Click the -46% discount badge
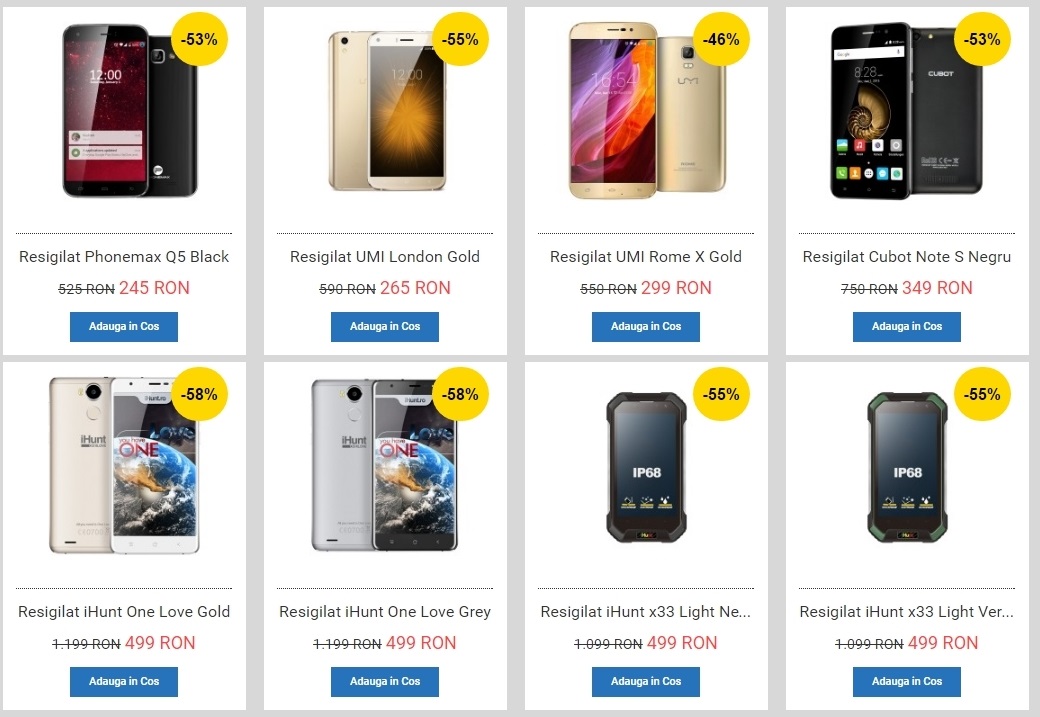Screen dimensions: 1040x717 click(x=722, y=40)
